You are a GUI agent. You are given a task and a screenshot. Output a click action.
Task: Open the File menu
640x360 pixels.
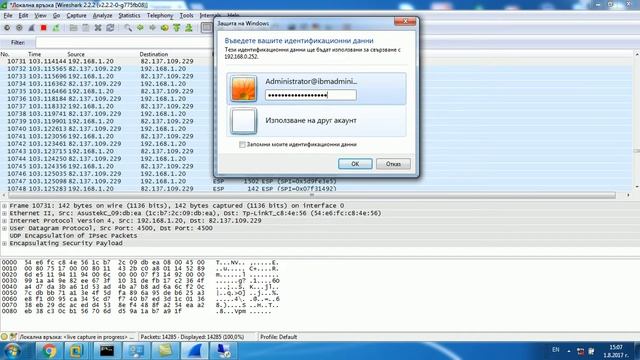[8, 16]
